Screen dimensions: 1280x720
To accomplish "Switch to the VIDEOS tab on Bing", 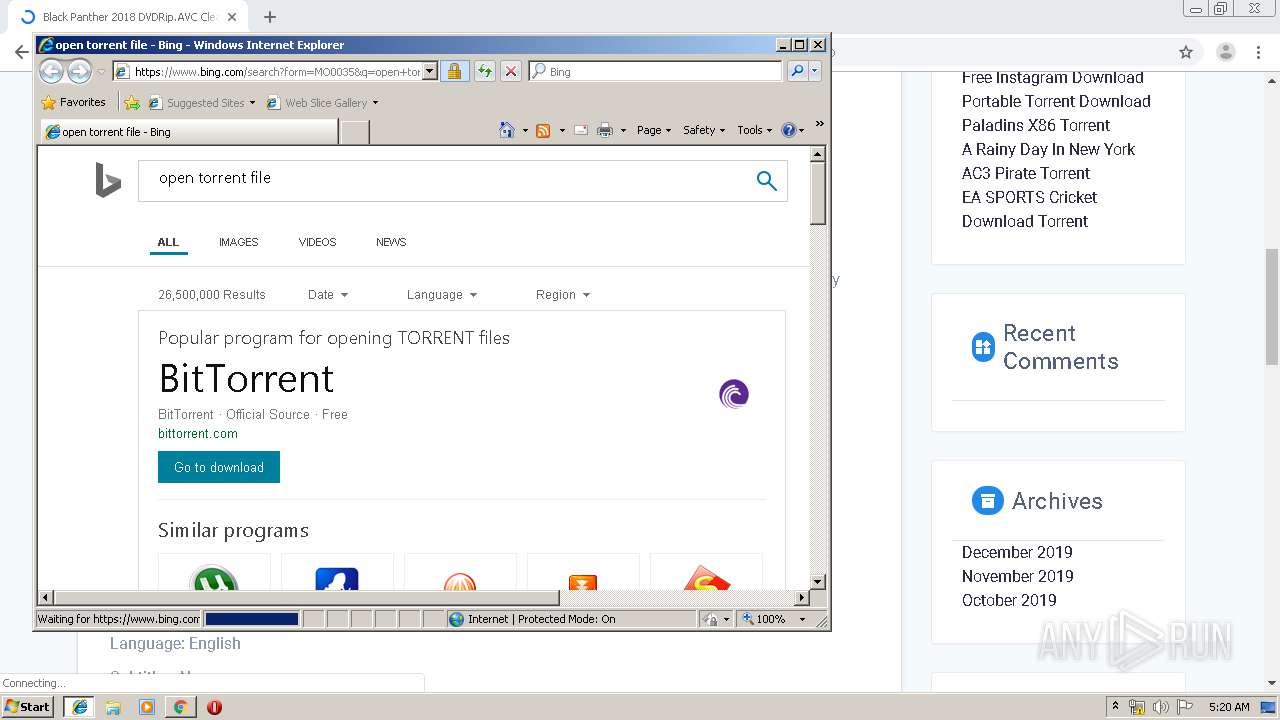I will 317,242.
